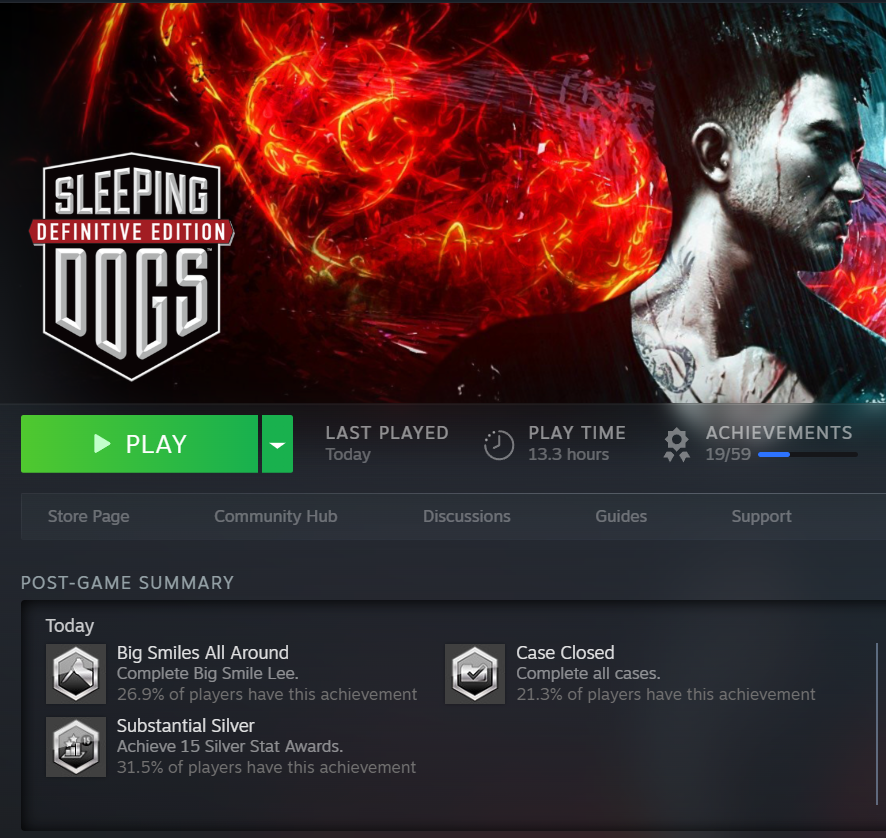886x838 pixels.
Task: Click the white play triangle icon
Action: [102, 444]
